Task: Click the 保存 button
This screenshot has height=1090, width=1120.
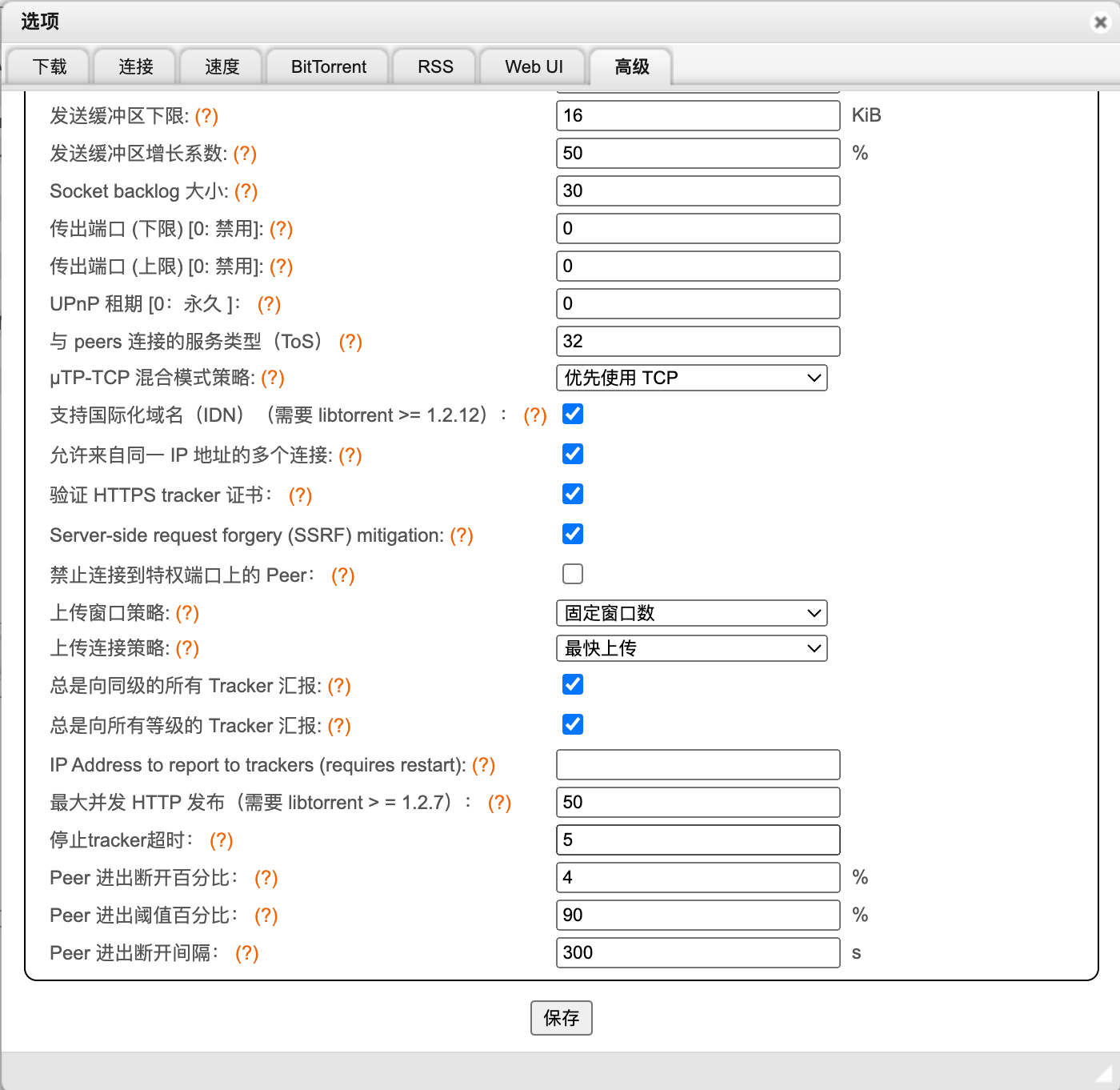Action: (x=561, y=1018)
